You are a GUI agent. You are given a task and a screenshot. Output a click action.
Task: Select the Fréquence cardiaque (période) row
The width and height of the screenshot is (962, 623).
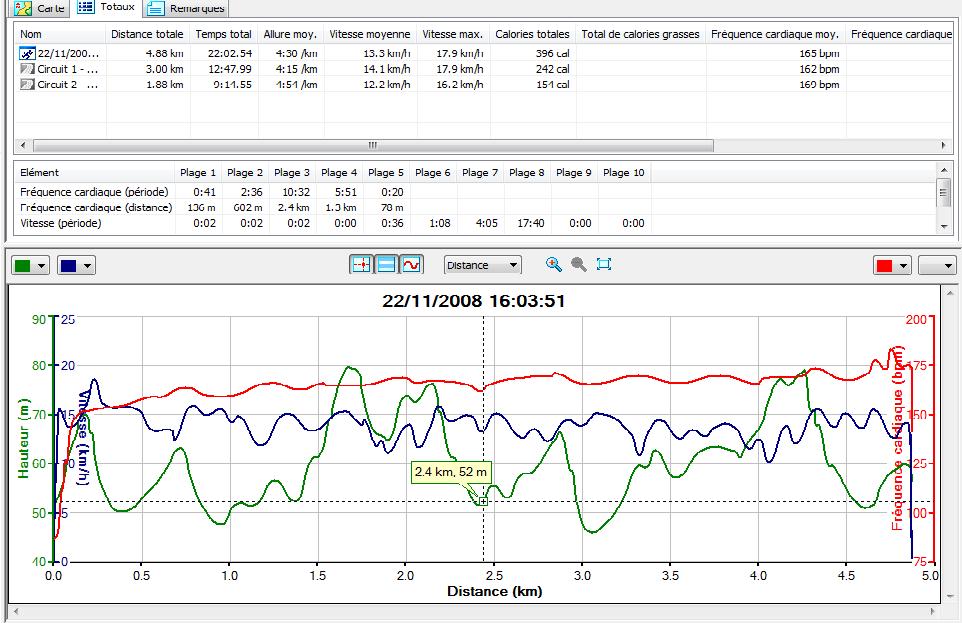coord(94,192)
